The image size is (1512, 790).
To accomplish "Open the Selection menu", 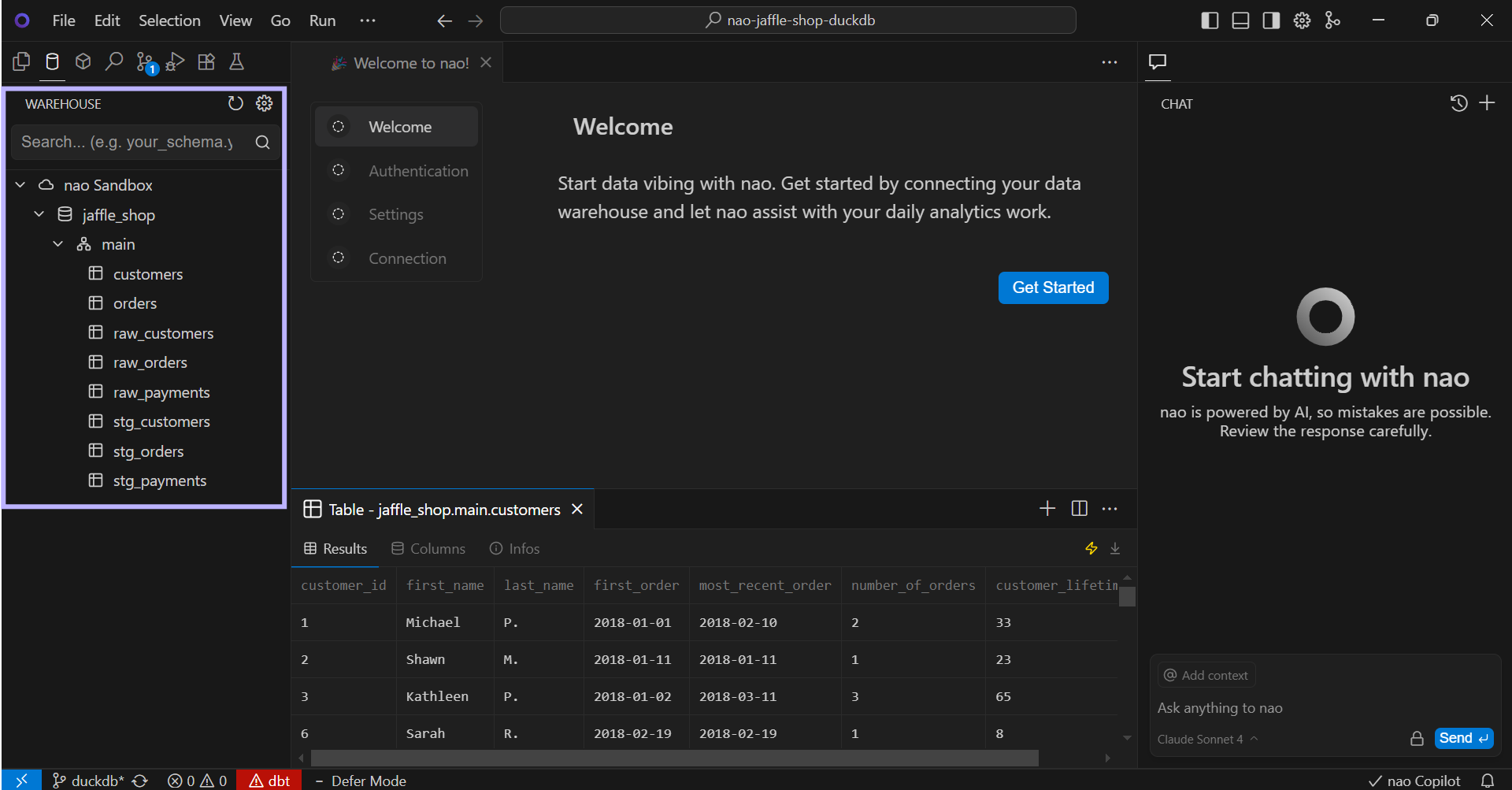I will coord(169,20).
